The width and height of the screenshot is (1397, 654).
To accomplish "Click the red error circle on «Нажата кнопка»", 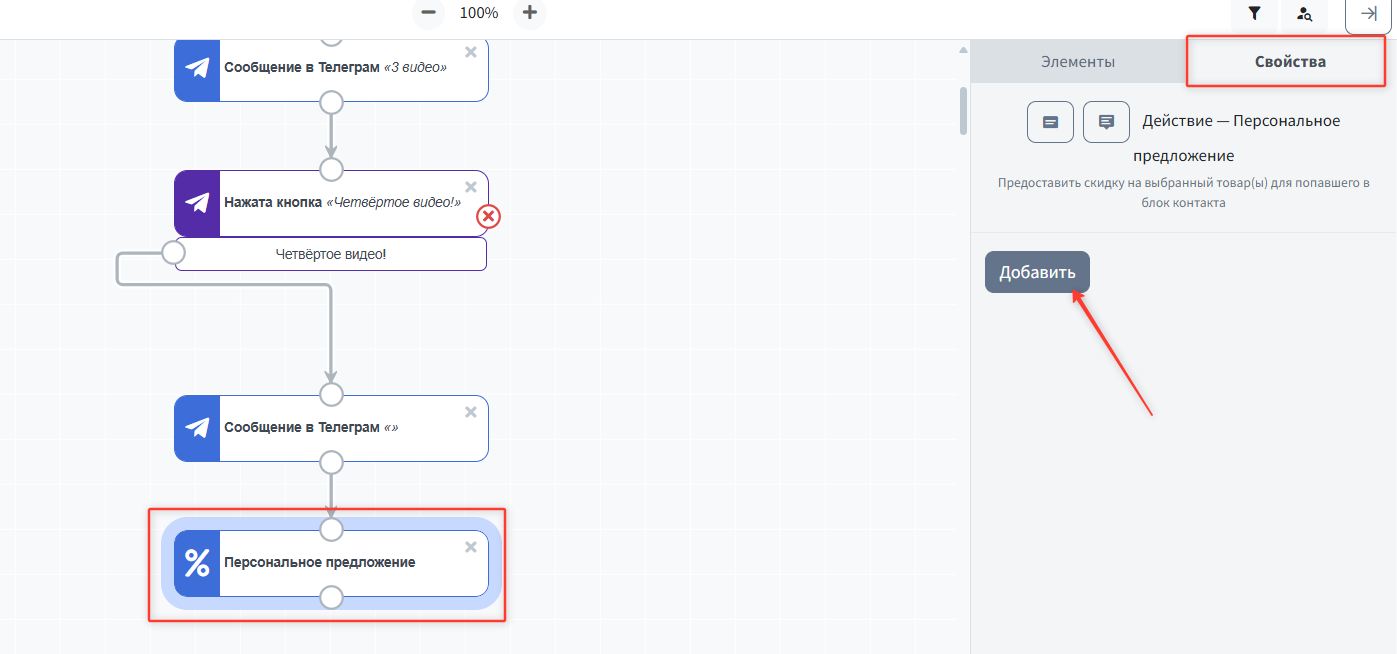I will click(488, 216).
